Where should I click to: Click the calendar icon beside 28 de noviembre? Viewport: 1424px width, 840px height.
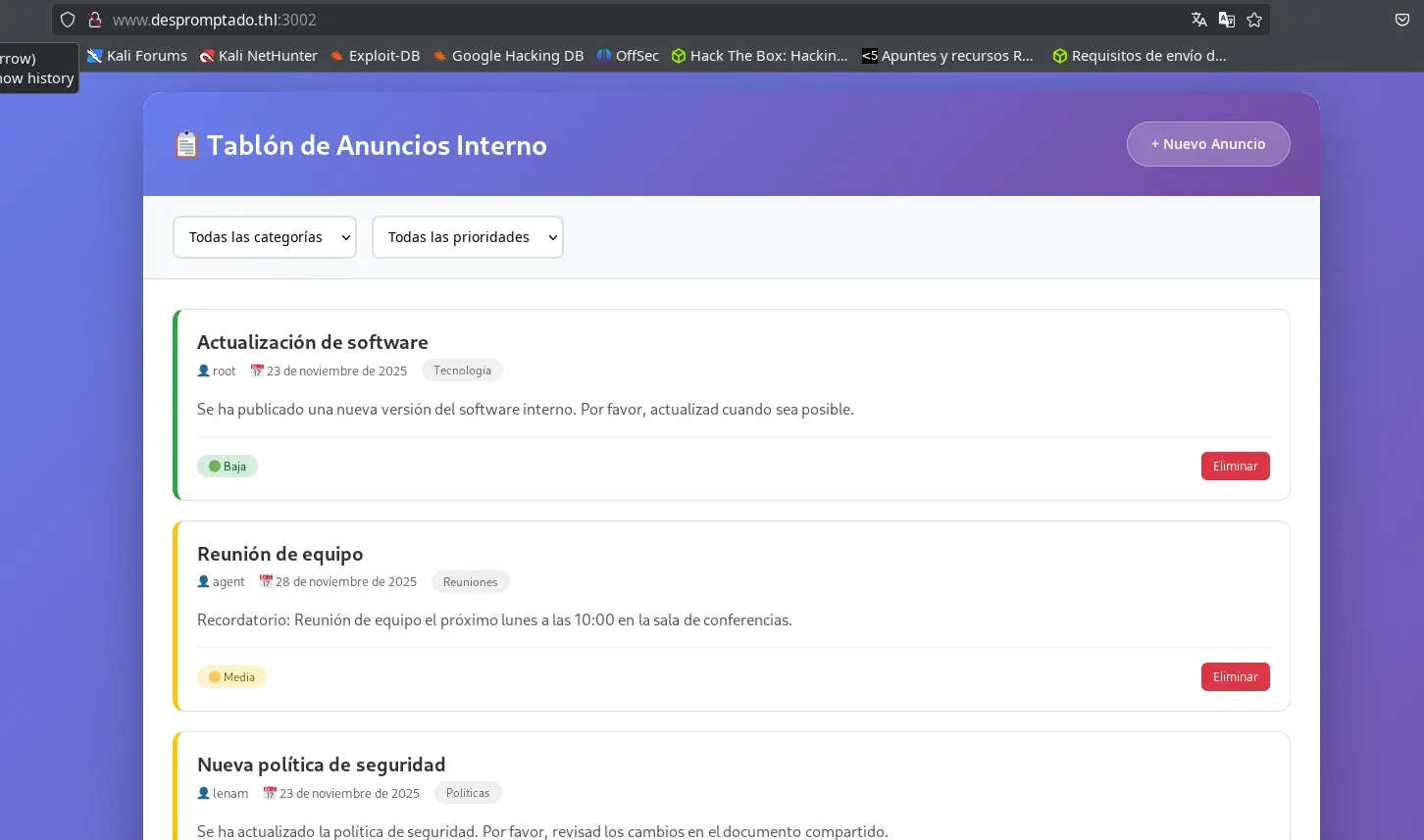coord(266,581)
